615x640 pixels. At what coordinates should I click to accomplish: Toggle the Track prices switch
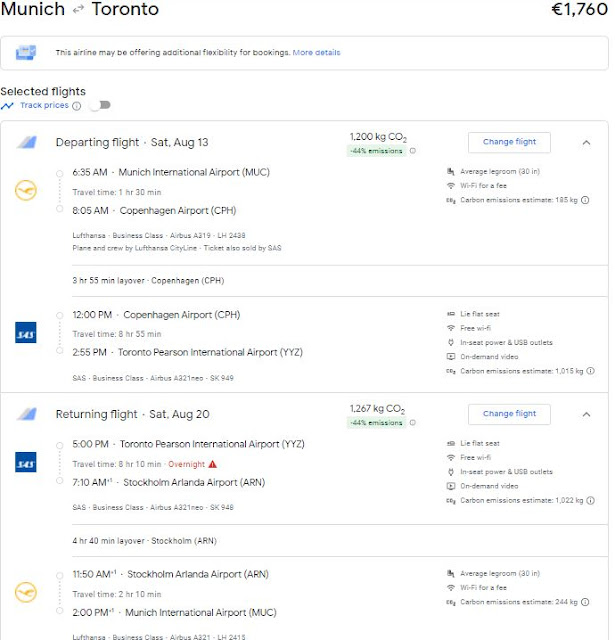click(100, 105)
